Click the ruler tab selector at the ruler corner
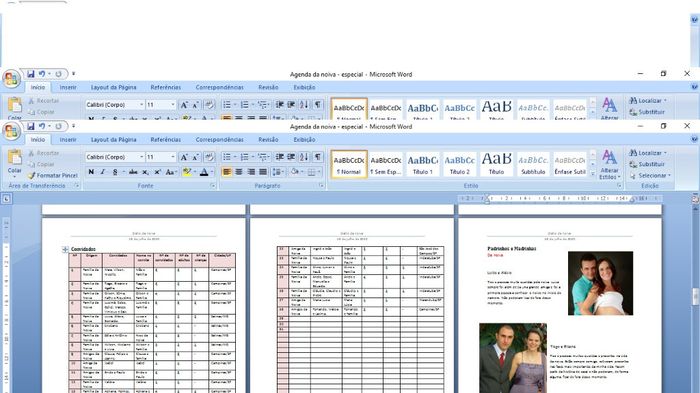Image resolution: width=700 pixels, height=393 pixels. pyautogui.click(x=6, y=199)
